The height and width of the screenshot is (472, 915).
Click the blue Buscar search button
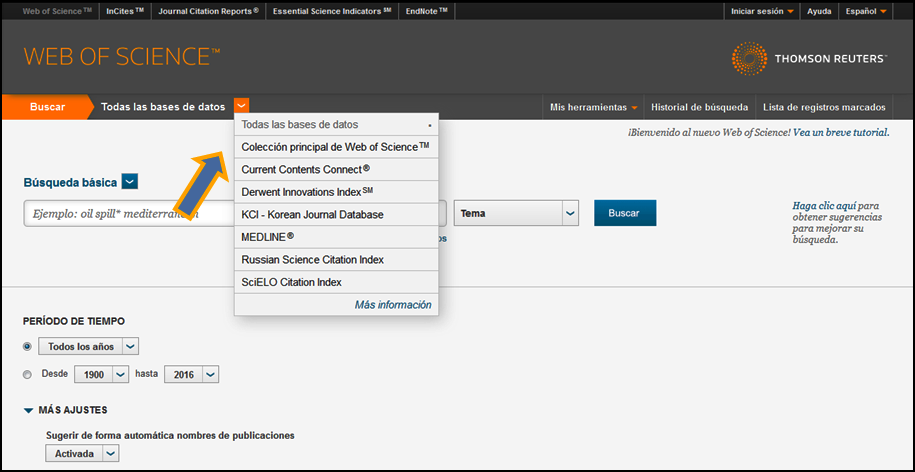click(x=625, y=213)
